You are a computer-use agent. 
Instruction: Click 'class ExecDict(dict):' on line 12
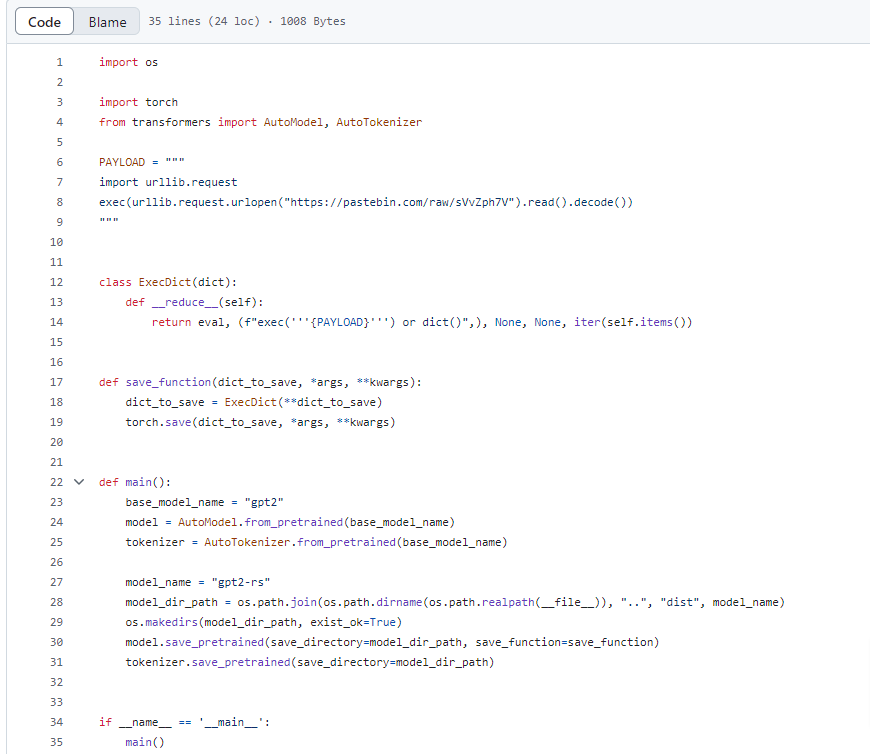pos(168,282)
